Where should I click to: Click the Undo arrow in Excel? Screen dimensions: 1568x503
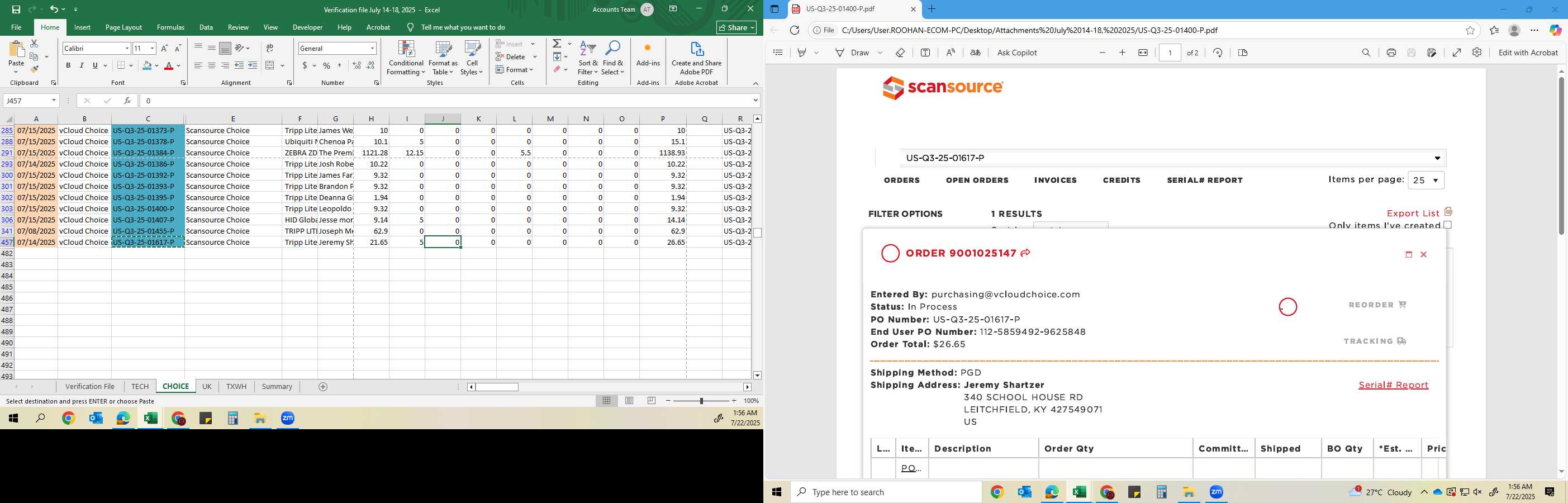[54, 10]
